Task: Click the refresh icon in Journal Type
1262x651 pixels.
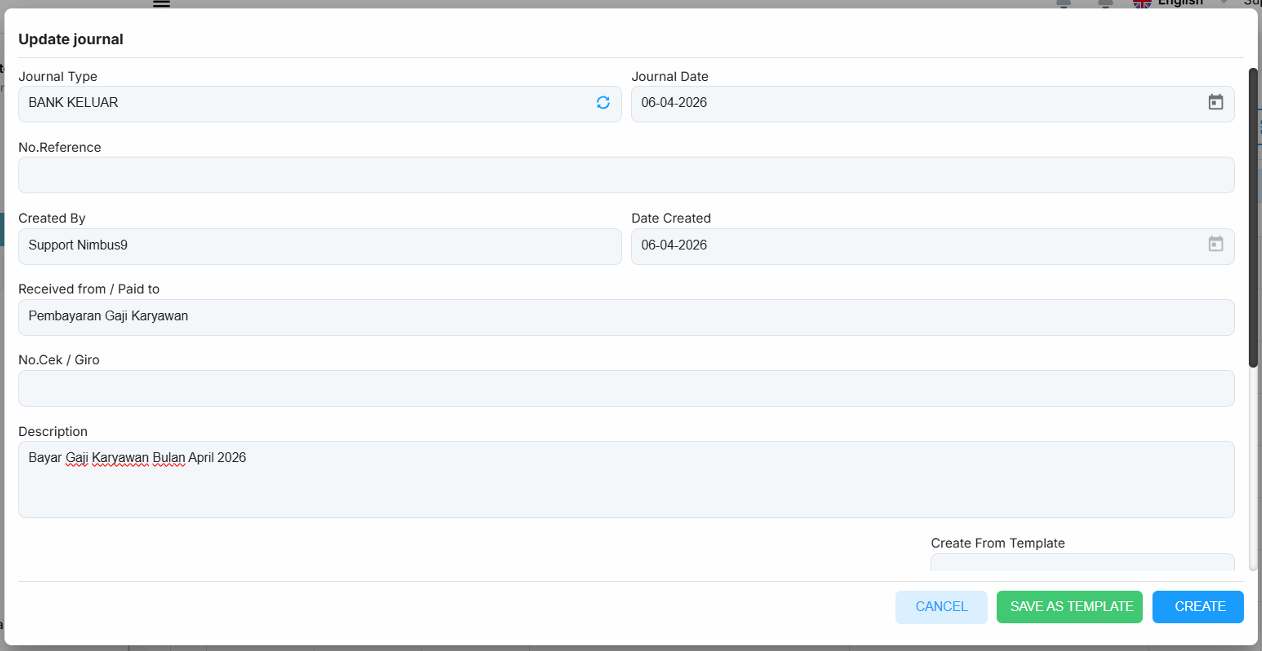Action: coord(603,102)
